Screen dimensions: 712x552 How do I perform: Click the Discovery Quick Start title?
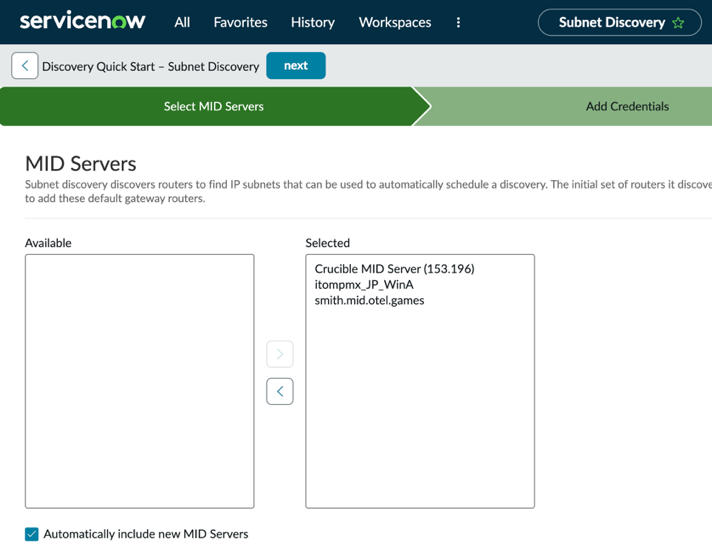point(150,66)
